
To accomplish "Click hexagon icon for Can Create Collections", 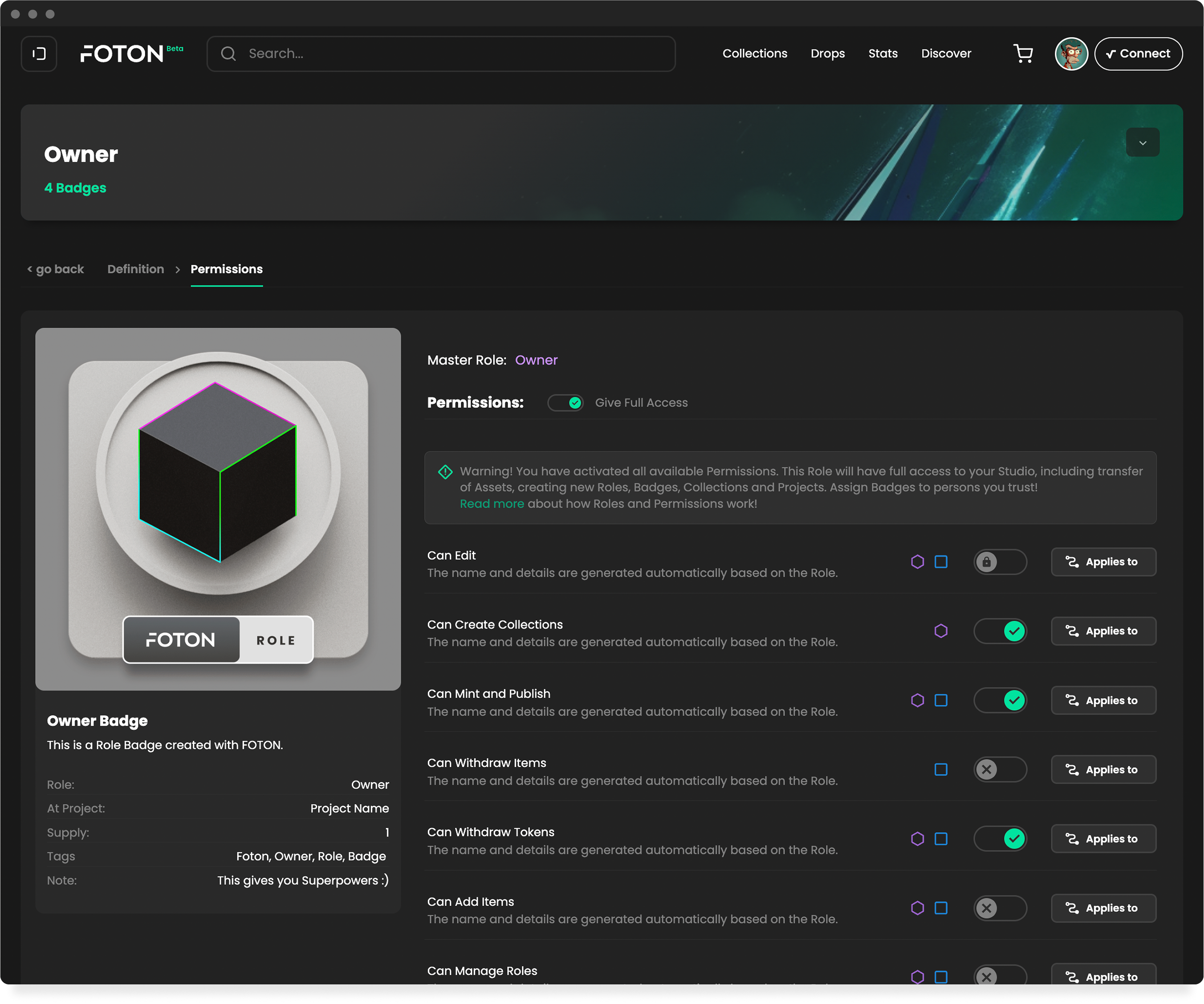I will click(941, 631).
